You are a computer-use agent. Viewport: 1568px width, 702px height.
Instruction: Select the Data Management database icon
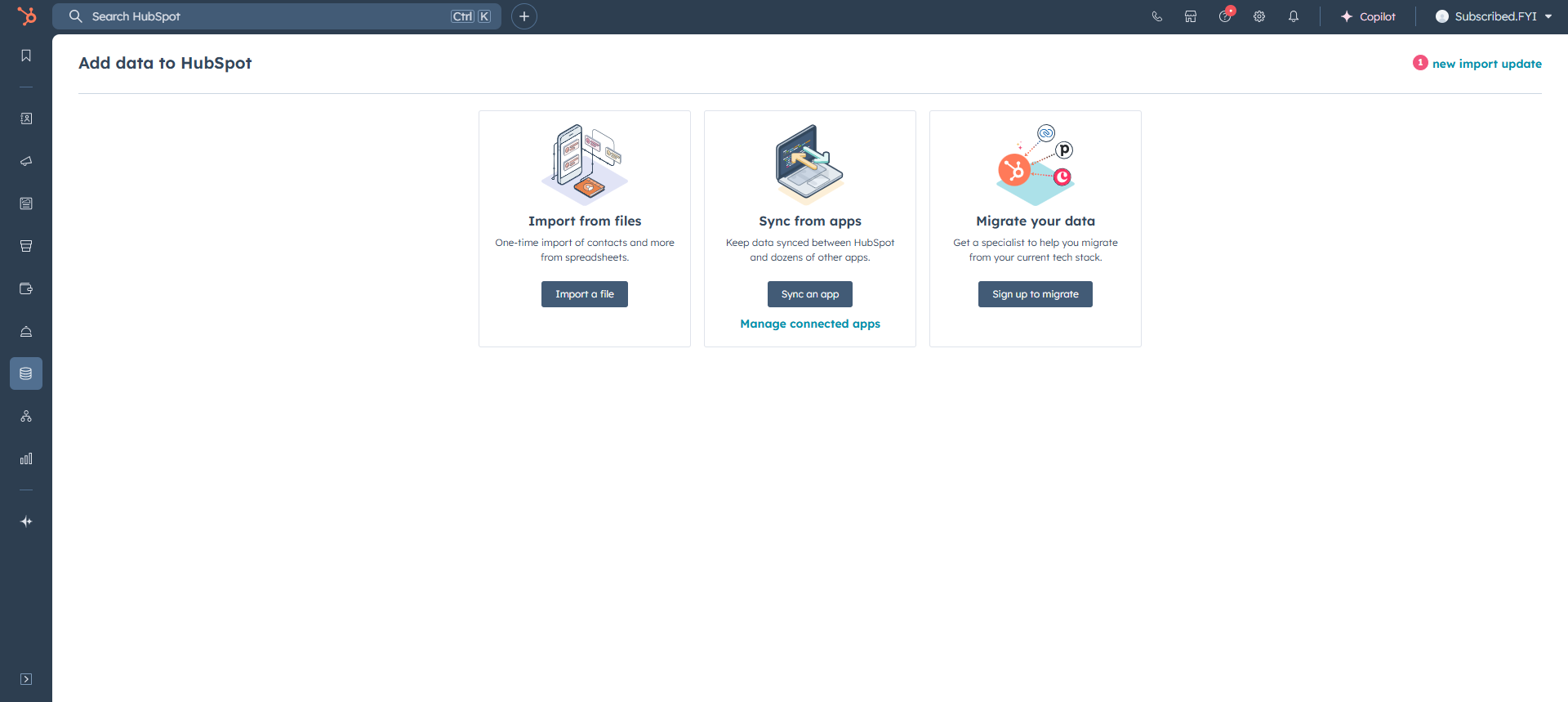coord(26,373)
